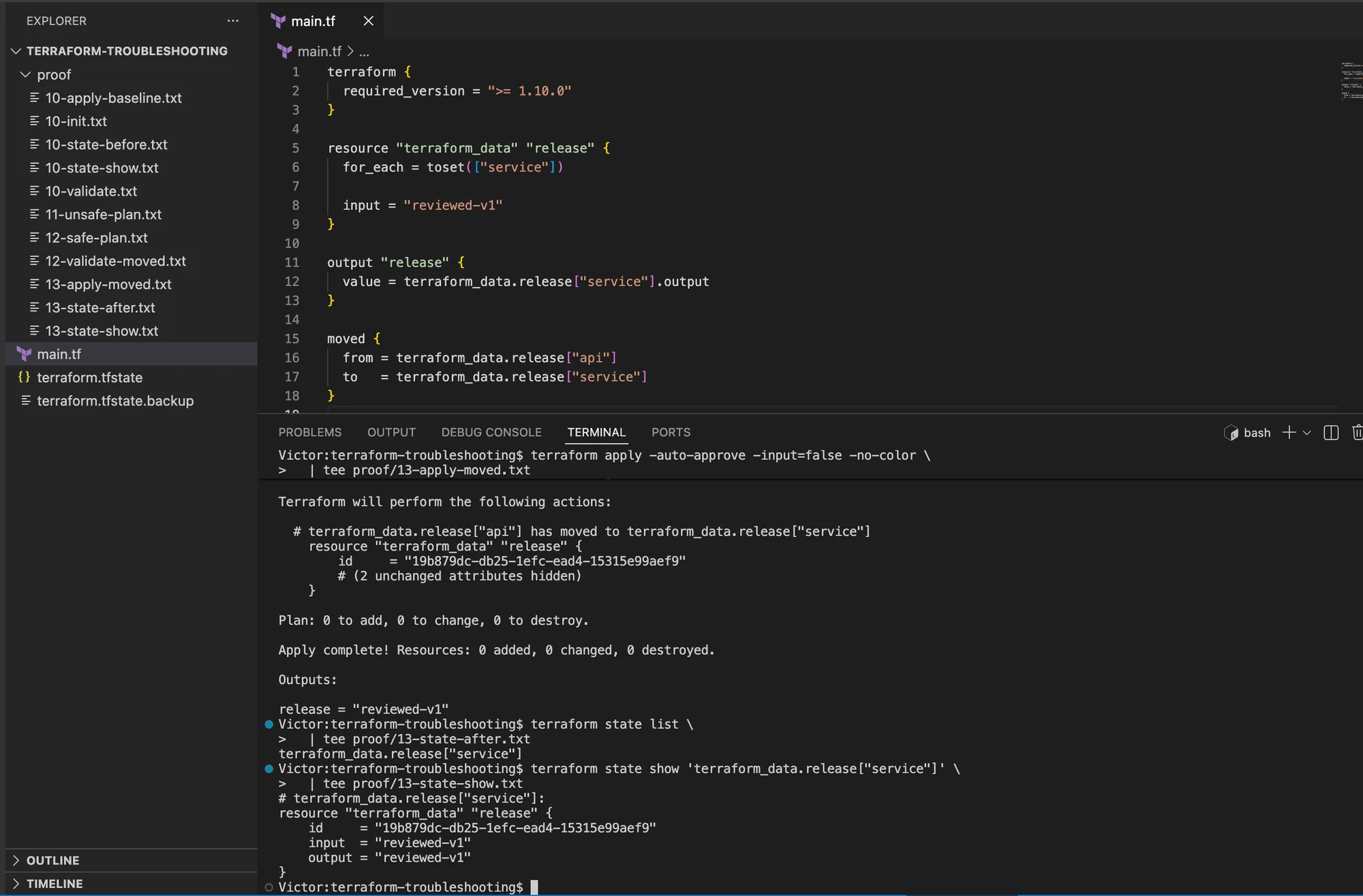Click EXPLORER sidebar title
1363x896 pixels.
point(57,21)
